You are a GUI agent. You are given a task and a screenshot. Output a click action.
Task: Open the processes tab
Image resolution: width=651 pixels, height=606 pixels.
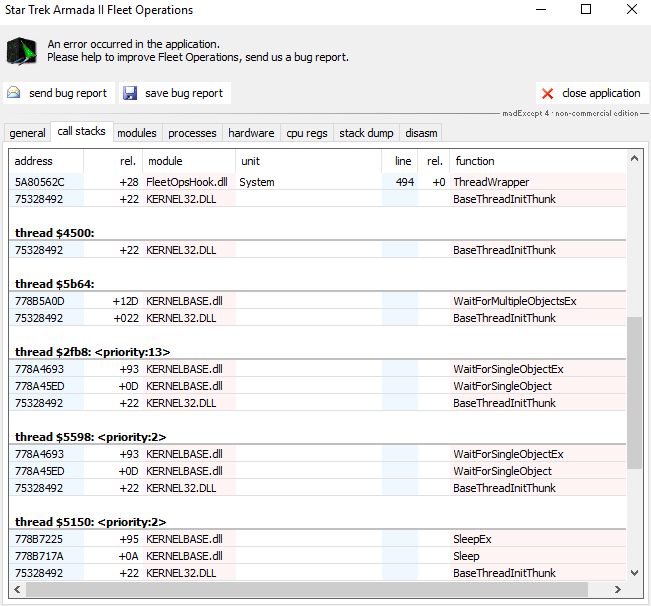192,133
